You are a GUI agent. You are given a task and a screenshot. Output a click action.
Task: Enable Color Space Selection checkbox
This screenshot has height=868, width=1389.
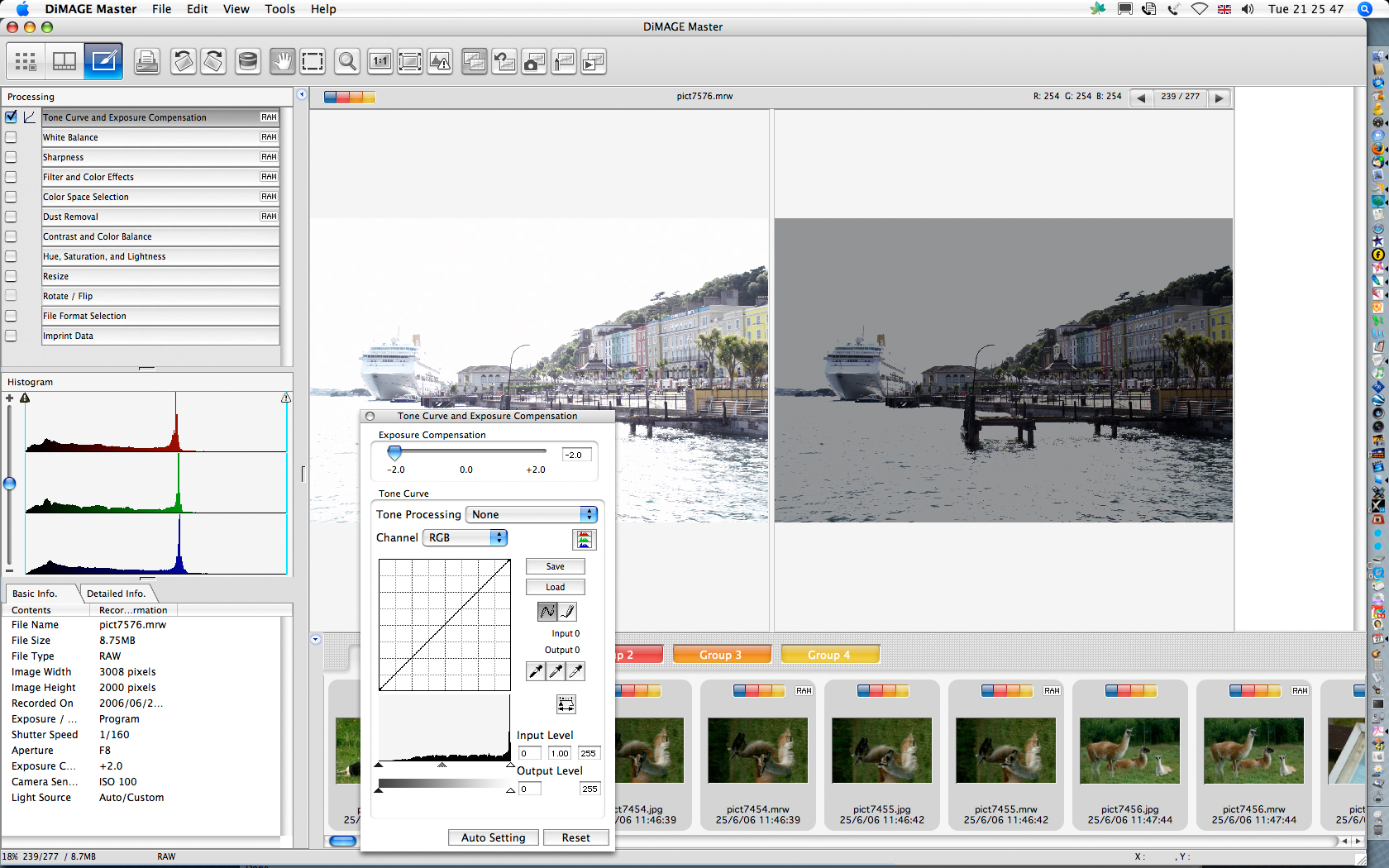click(11, 197)
